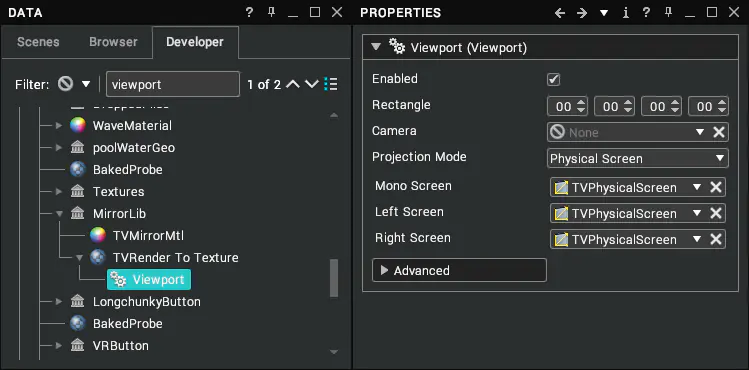Expand the poolWaterGeo library
Image resolution: width=749 pixels, height=370 pixels.
click(x=59, y=148)
